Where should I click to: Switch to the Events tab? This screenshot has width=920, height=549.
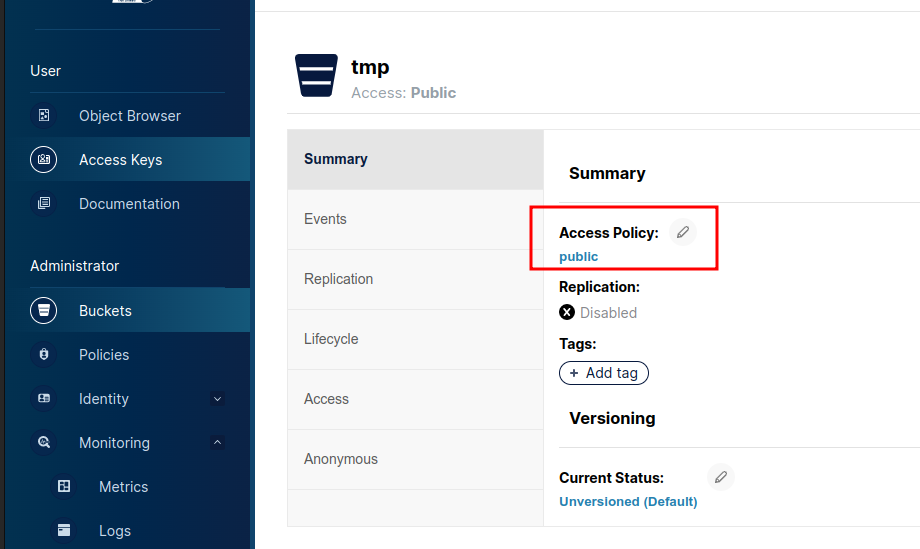click(x=325, y=219)
